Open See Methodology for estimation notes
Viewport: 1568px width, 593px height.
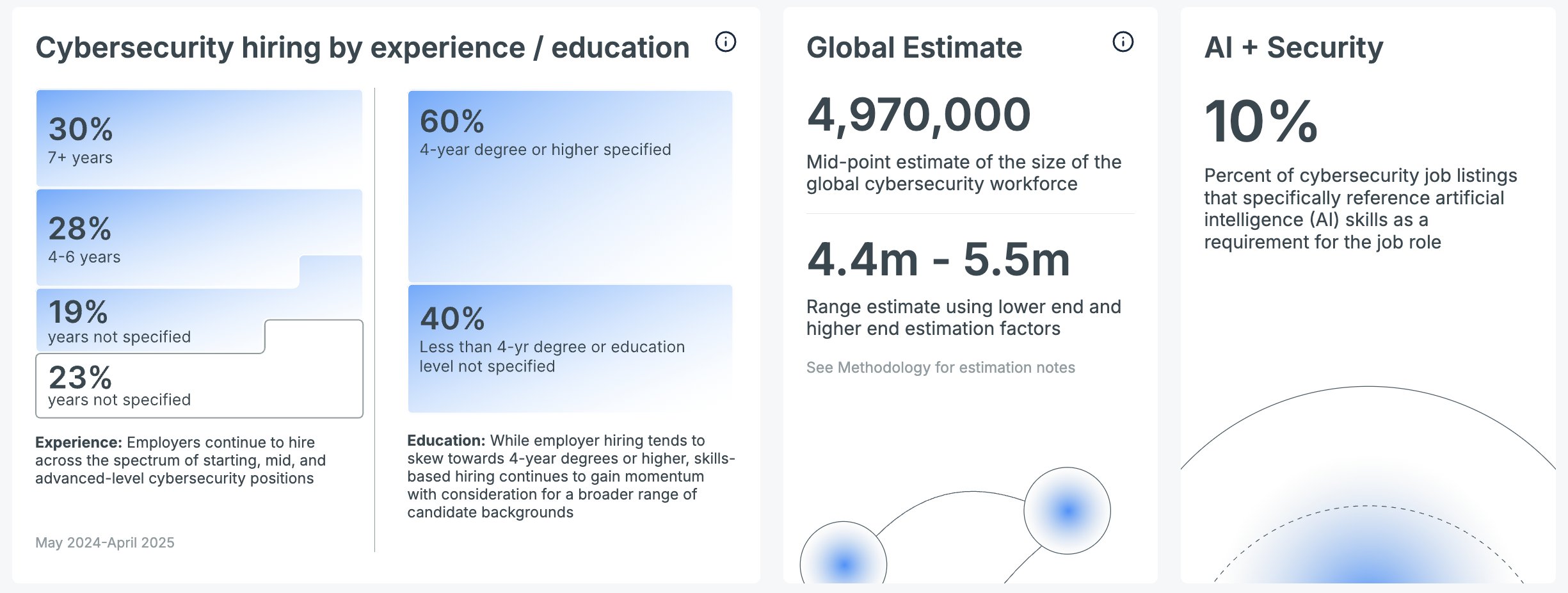(x=940, y=368)
